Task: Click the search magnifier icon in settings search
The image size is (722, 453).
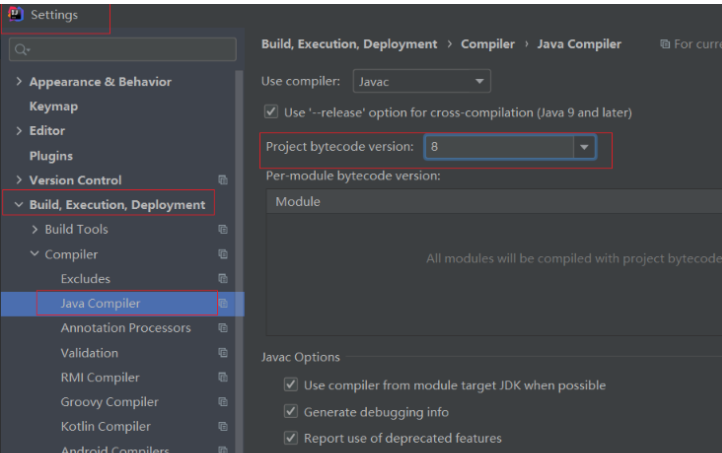Action: [x=22, y=49]
